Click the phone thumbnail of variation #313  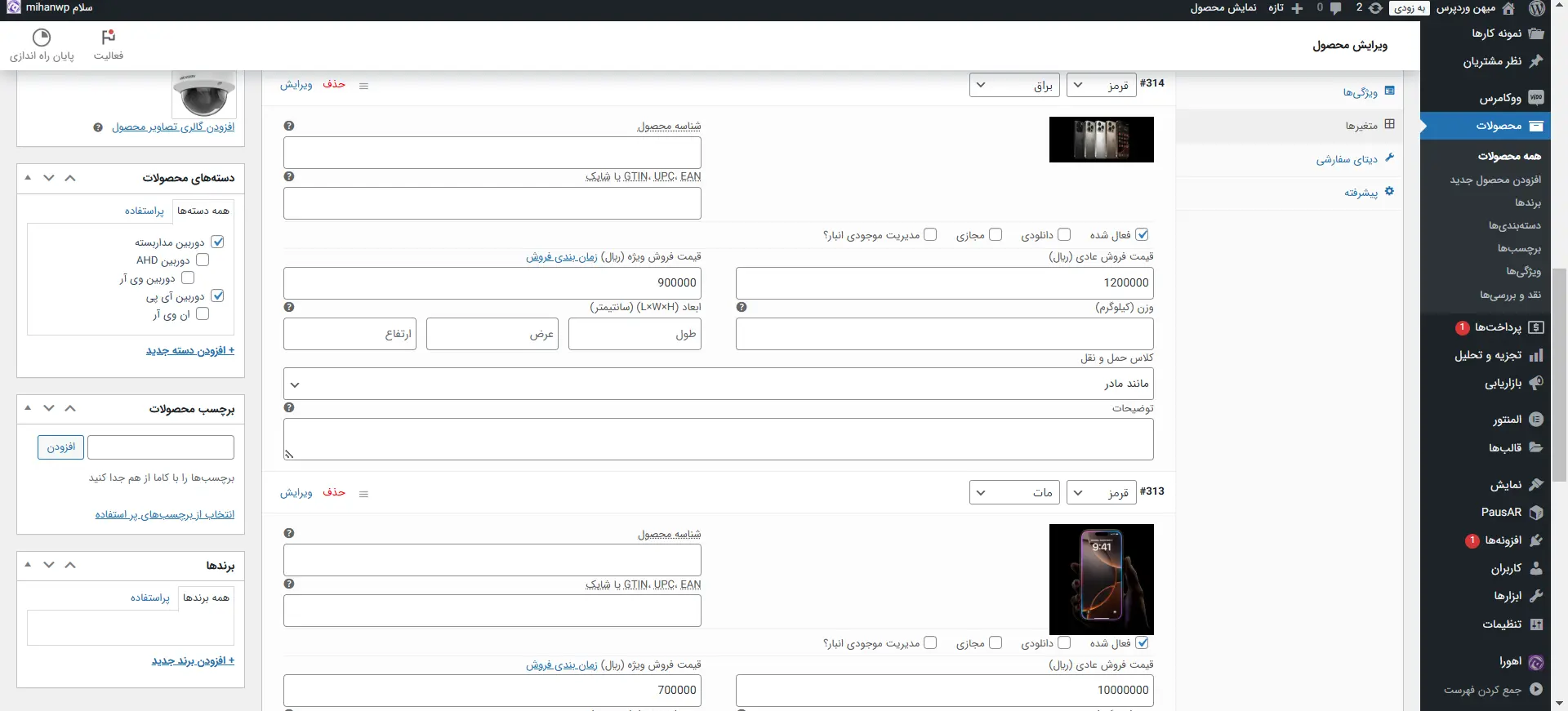click(1102, 580)
